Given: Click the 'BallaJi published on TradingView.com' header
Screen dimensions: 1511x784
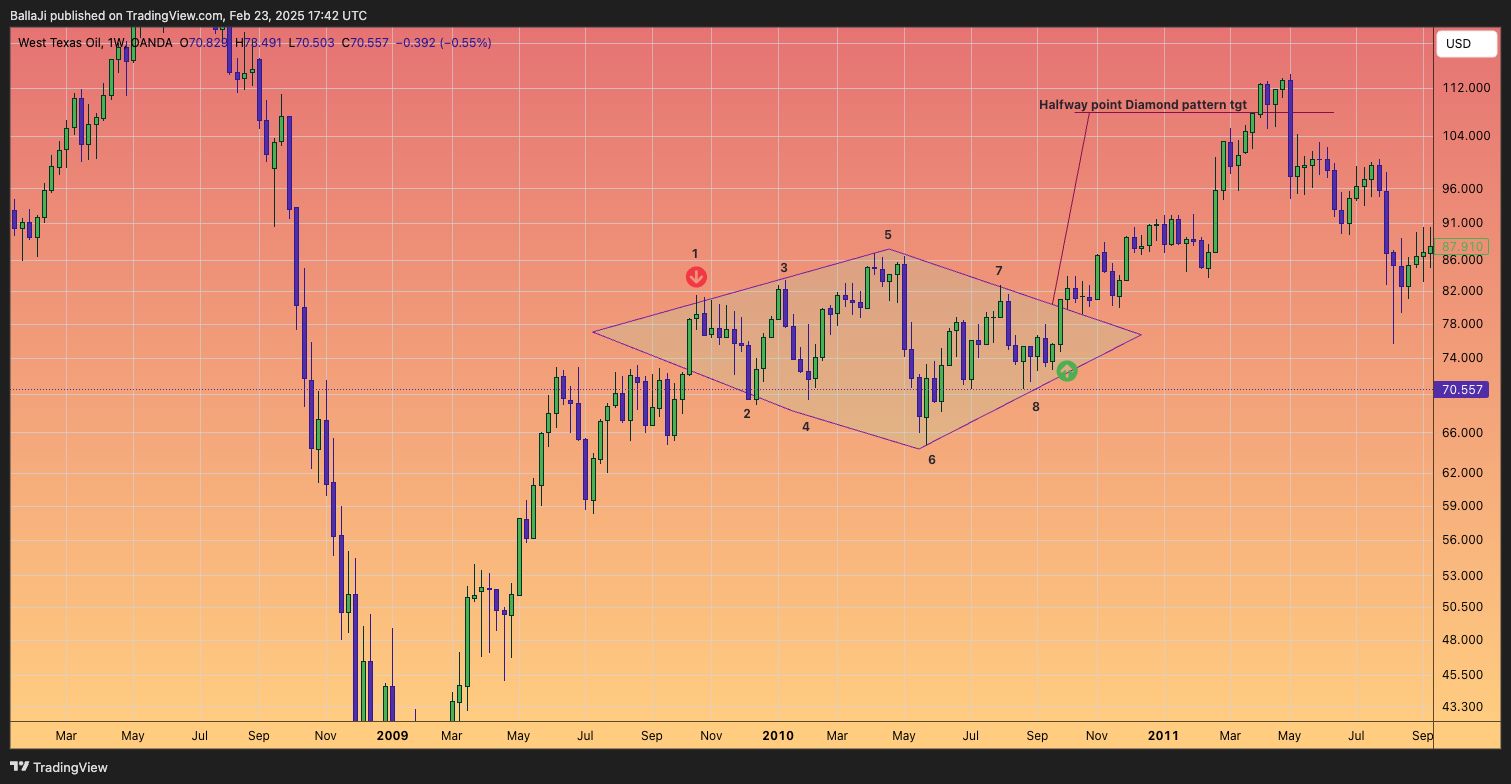Looking at the screenshot, I should pyautogui.click(x=188, y=15).
